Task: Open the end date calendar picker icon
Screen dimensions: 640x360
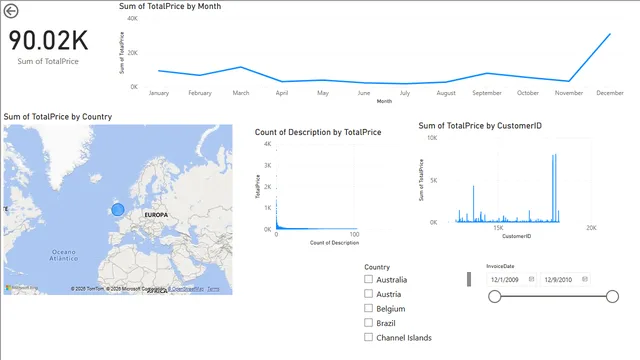Action: tap(584, 279)
